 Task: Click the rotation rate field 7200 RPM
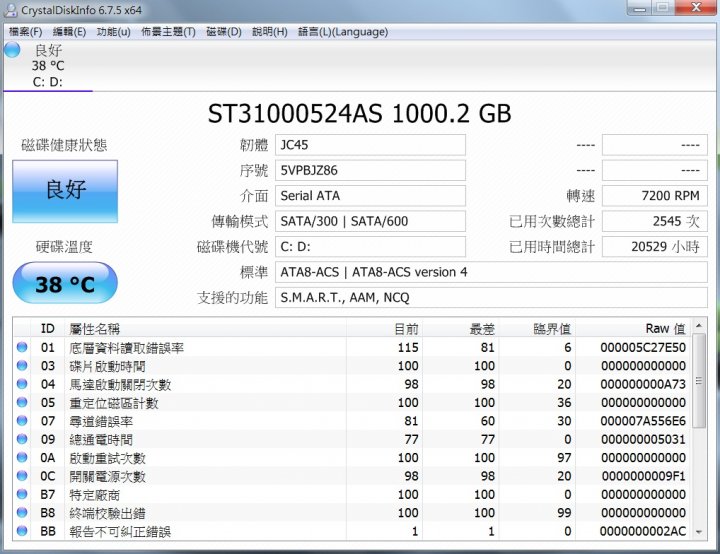[655, 196]
